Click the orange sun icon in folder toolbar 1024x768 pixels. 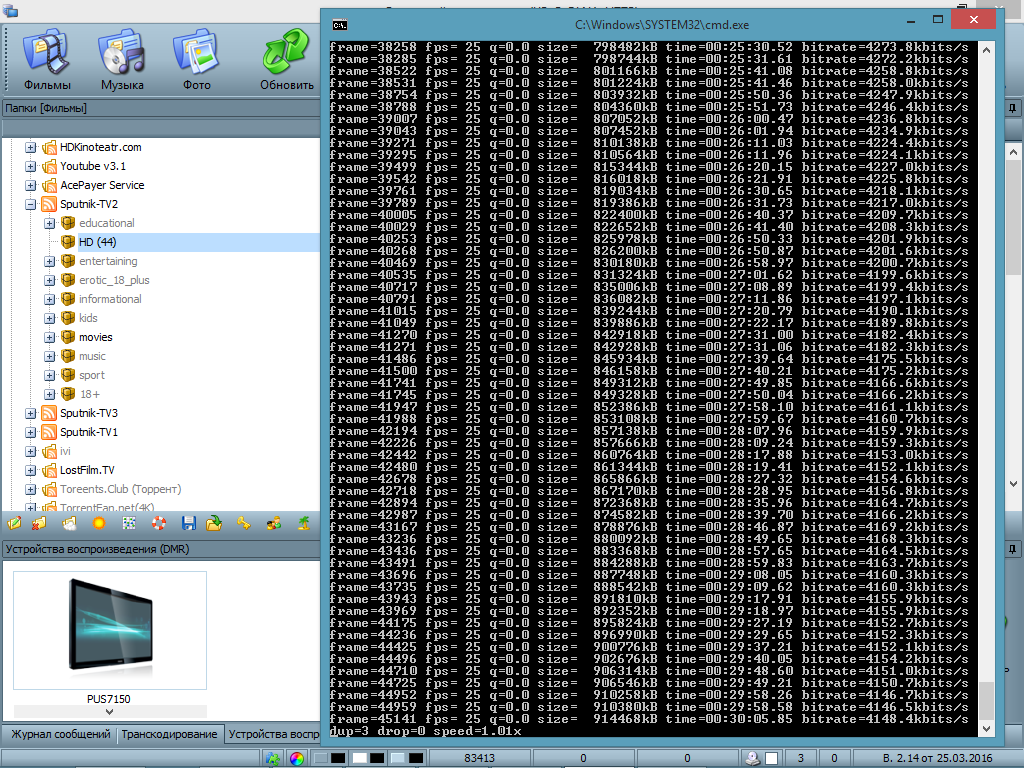click(x=98, y=523)
